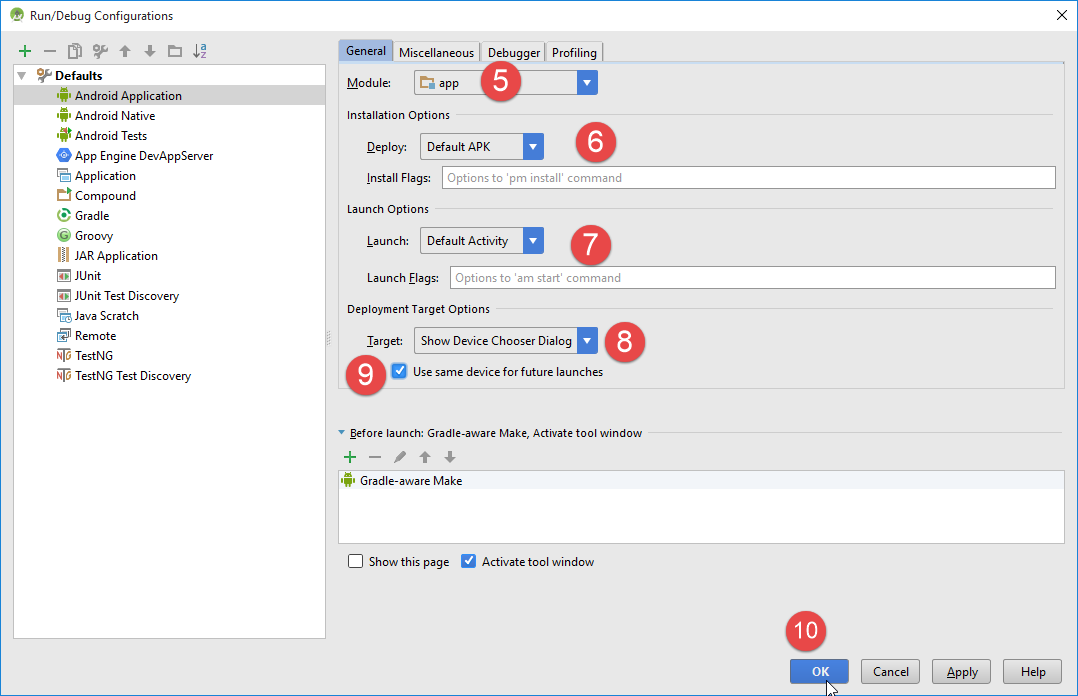Click the sort alphabetically icon

tap(200, 51)
